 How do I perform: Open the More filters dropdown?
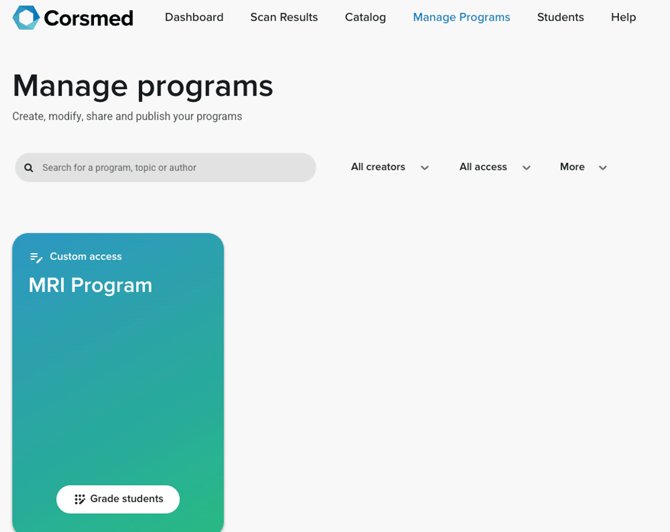coord(583,167)
